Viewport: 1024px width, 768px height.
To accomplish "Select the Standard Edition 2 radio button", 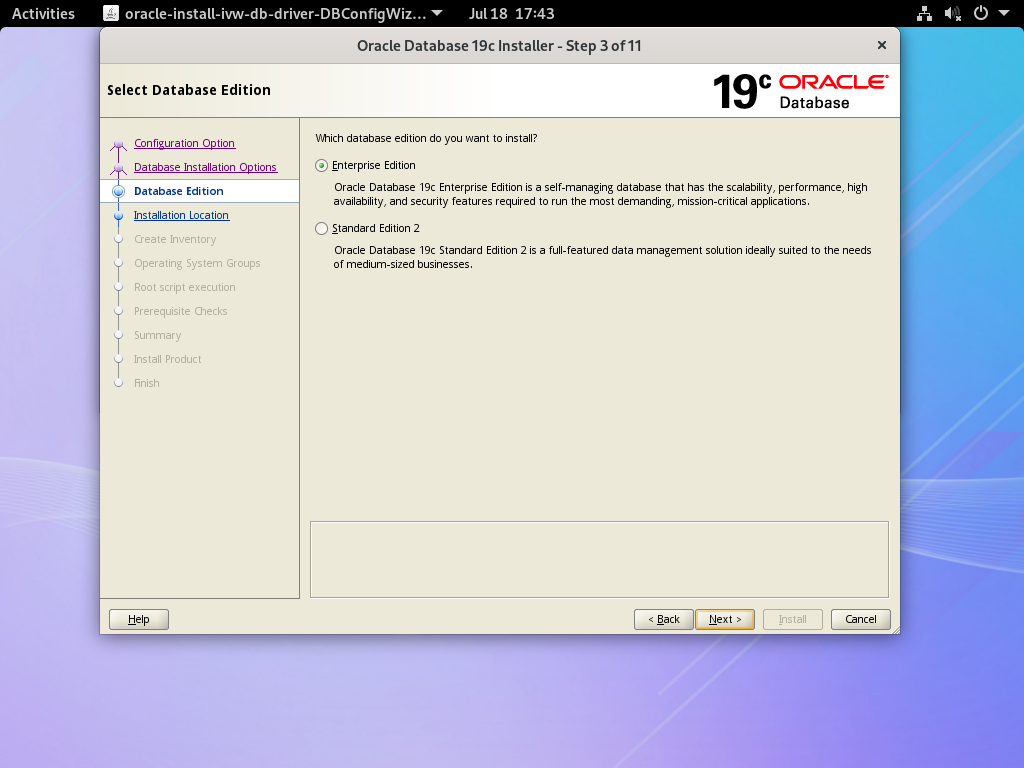I will coord(321,229).
